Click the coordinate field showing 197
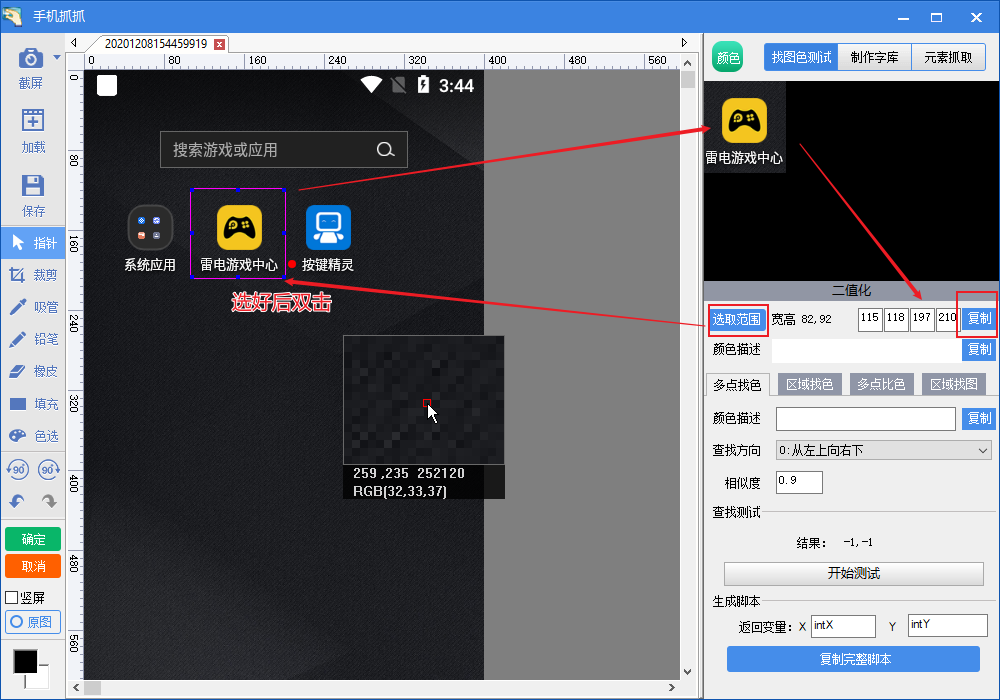 pyautogui.click(x=922, y=319)
